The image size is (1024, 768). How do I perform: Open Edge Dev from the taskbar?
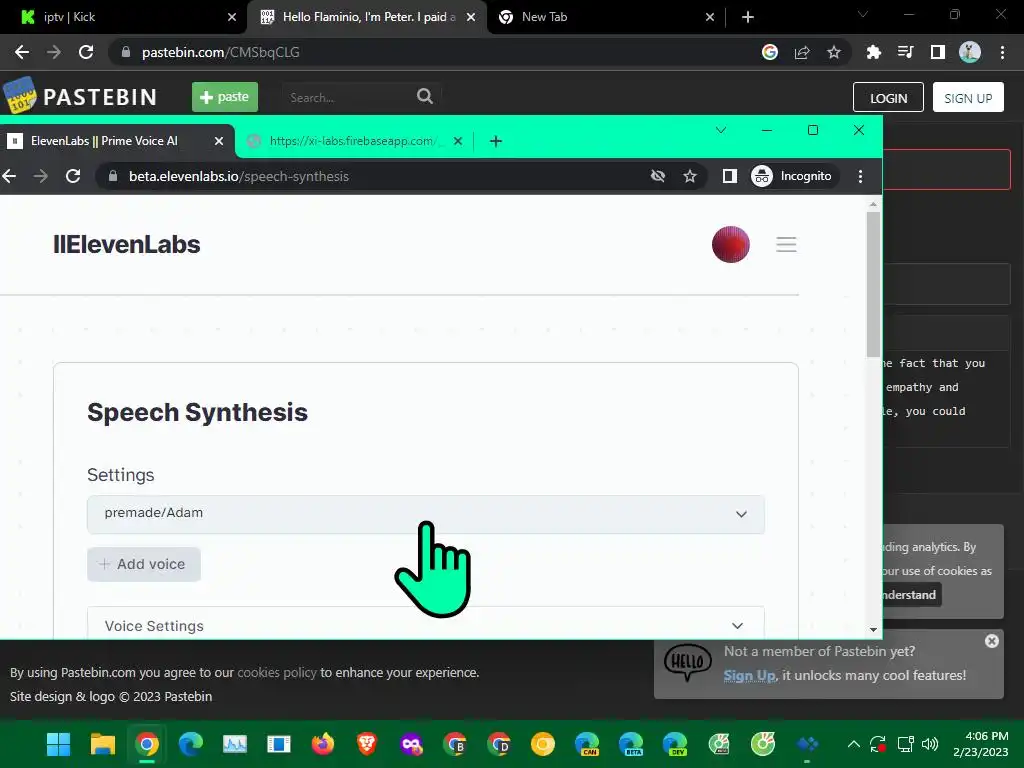pos(675,744)
